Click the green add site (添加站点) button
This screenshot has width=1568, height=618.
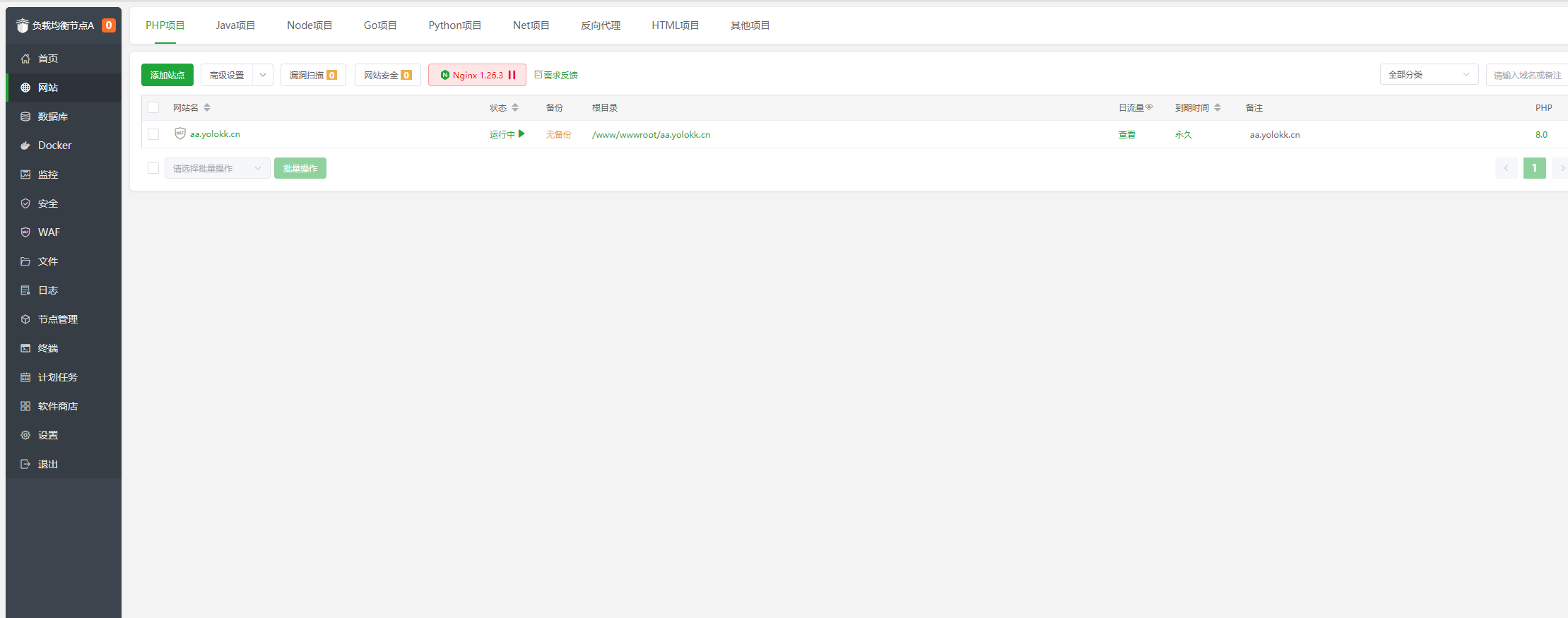coord(167,75)
